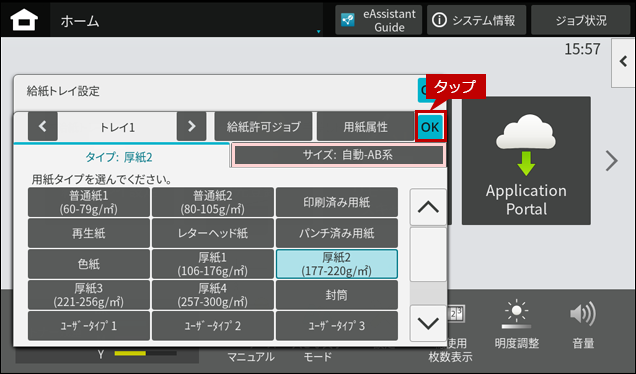636x374 pixels.
Task: Select 厚紙3 (221-256g/㎡) paper type
Action: [89, 295]
